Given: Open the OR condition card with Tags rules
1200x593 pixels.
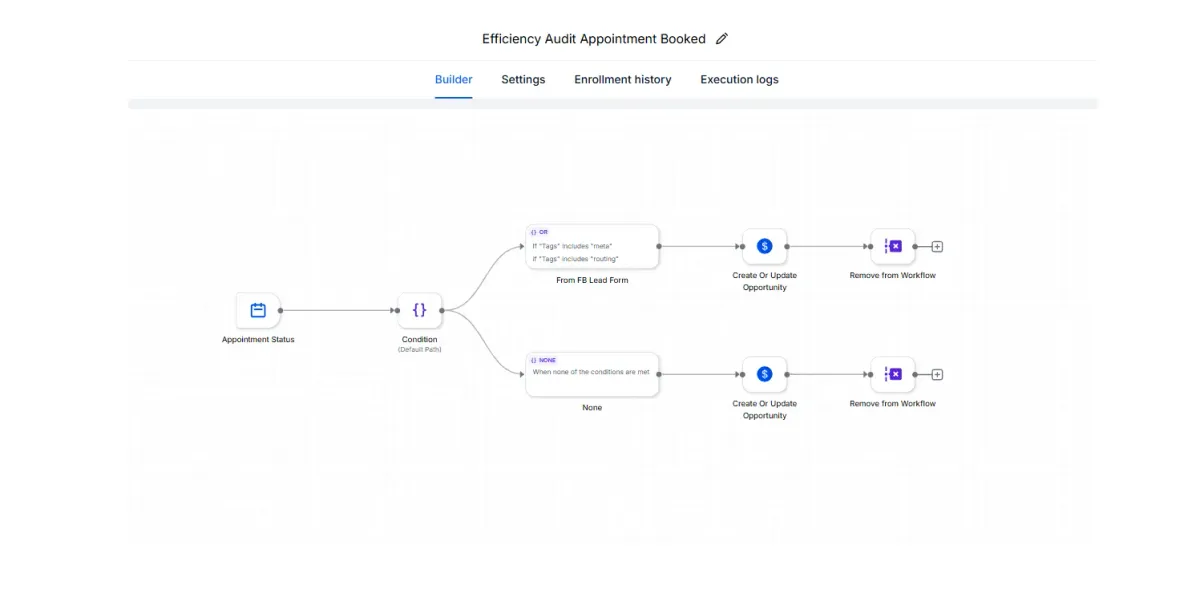Looking at the screenshot, I should coord(592,246).
